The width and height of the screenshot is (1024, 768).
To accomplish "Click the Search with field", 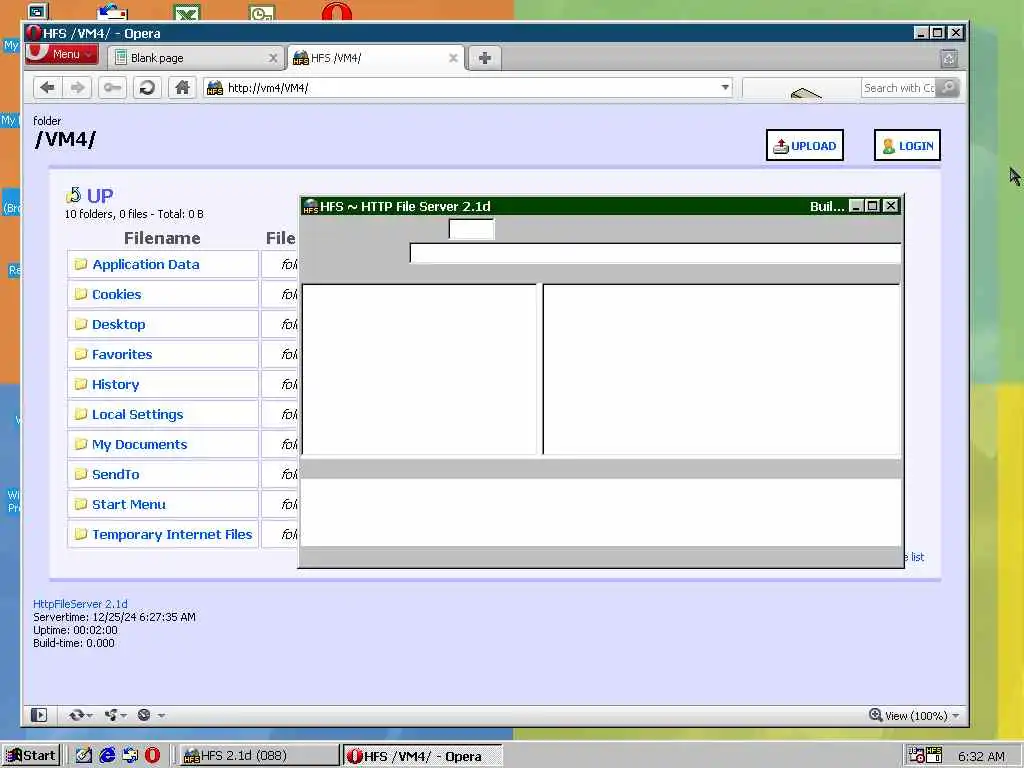I will click(x=899, y=88).
